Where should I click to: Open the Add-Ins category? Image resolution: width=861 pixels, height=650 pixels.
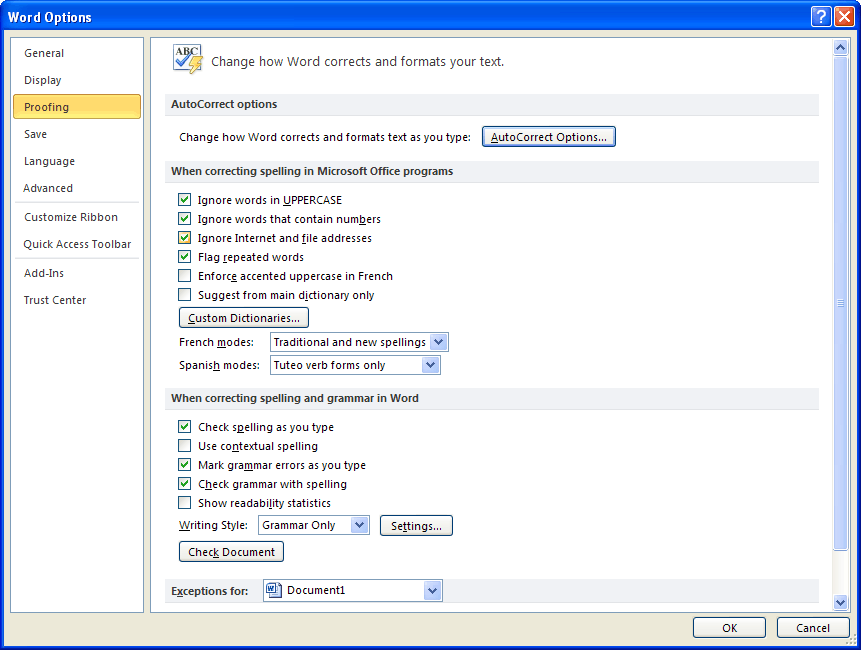pos(77,273)
